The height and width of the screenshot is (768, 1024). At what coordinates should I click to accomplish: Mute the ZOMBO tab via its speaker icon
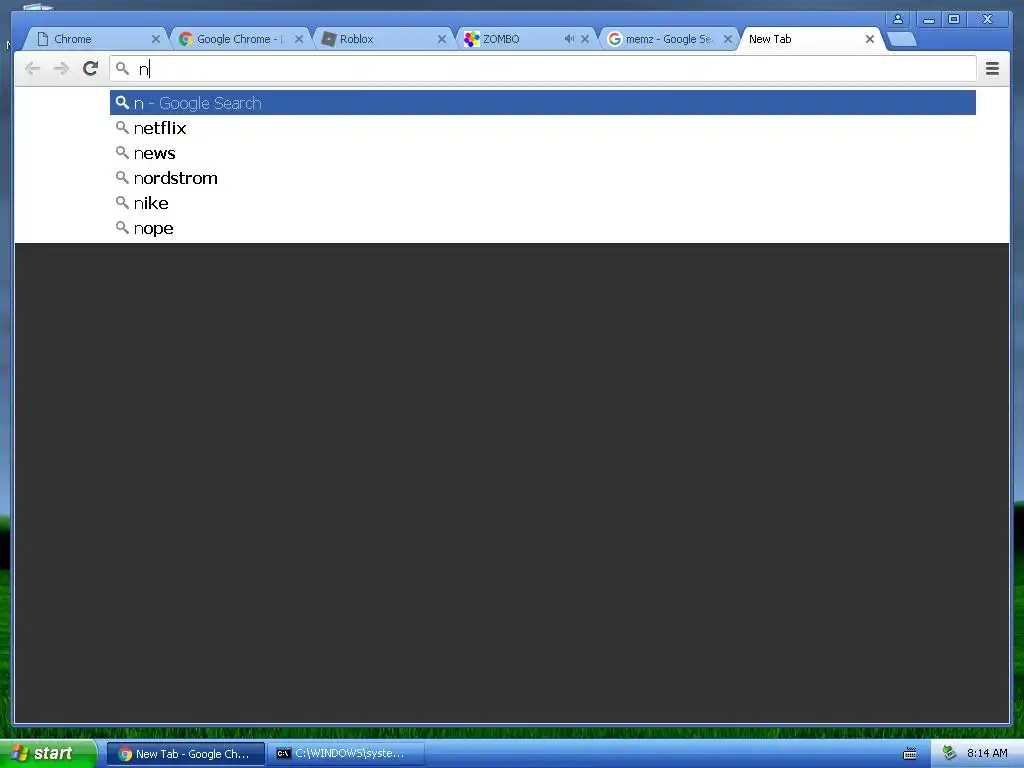pos(569,39)
